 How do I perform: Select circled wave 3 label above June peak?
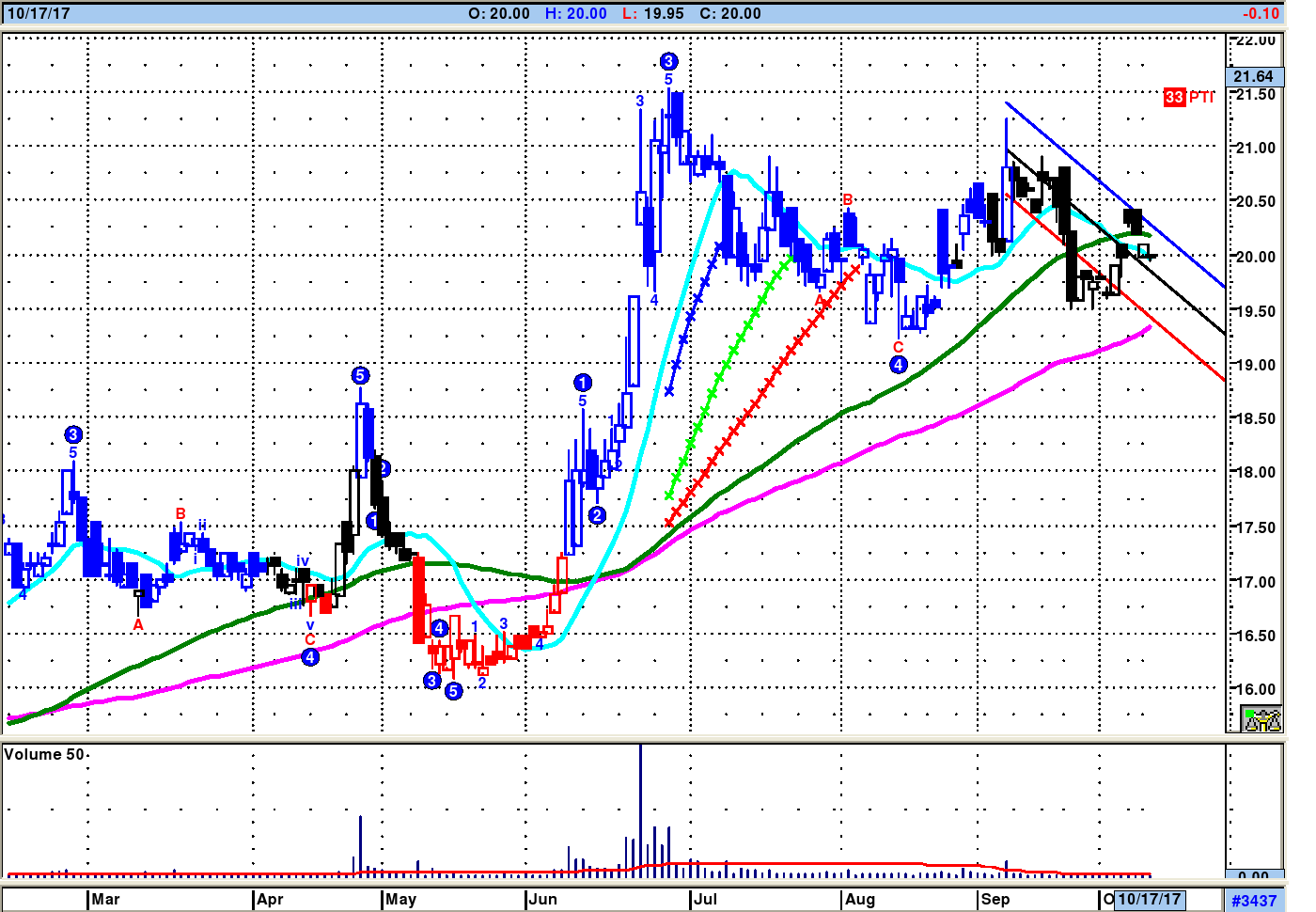point(668,61)
